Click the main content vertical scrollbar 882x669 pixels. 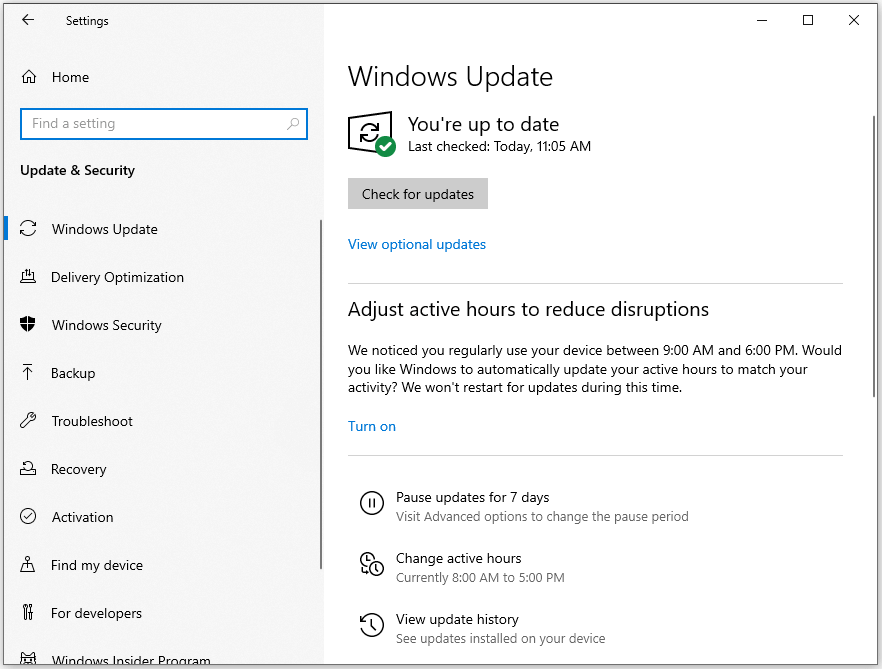tap(874, 256)
